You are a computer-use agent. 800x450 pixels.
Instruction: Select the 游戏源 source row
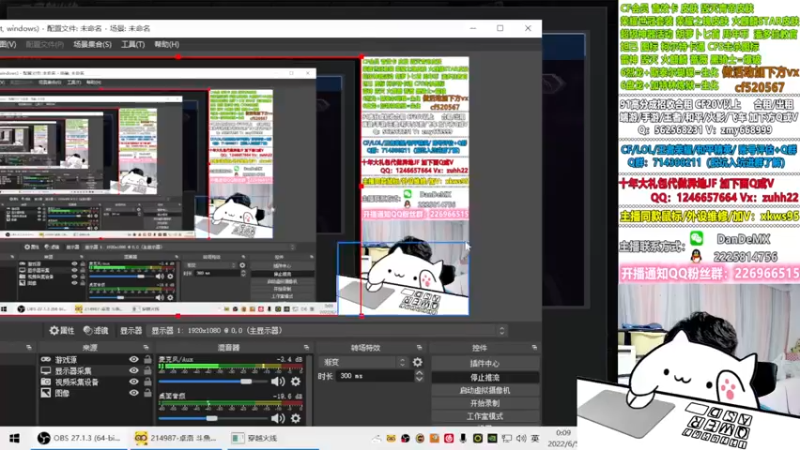(96, 360)
